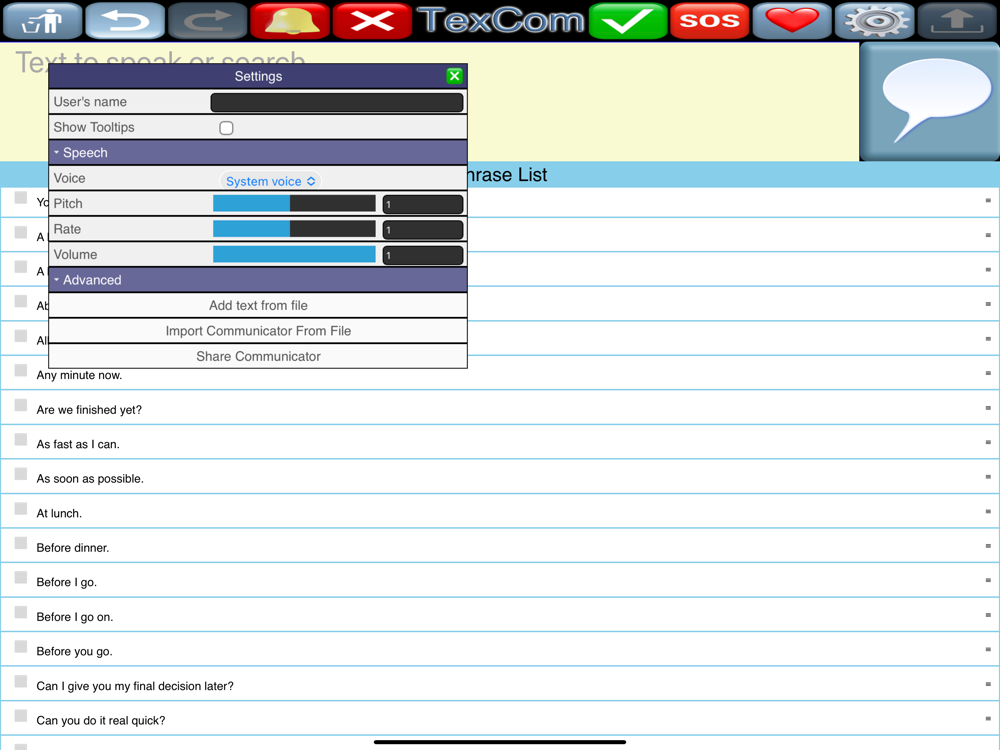Check the box for 'Any minute now.'
This screenshot has height=750, width=1000.
pos(21,371)
